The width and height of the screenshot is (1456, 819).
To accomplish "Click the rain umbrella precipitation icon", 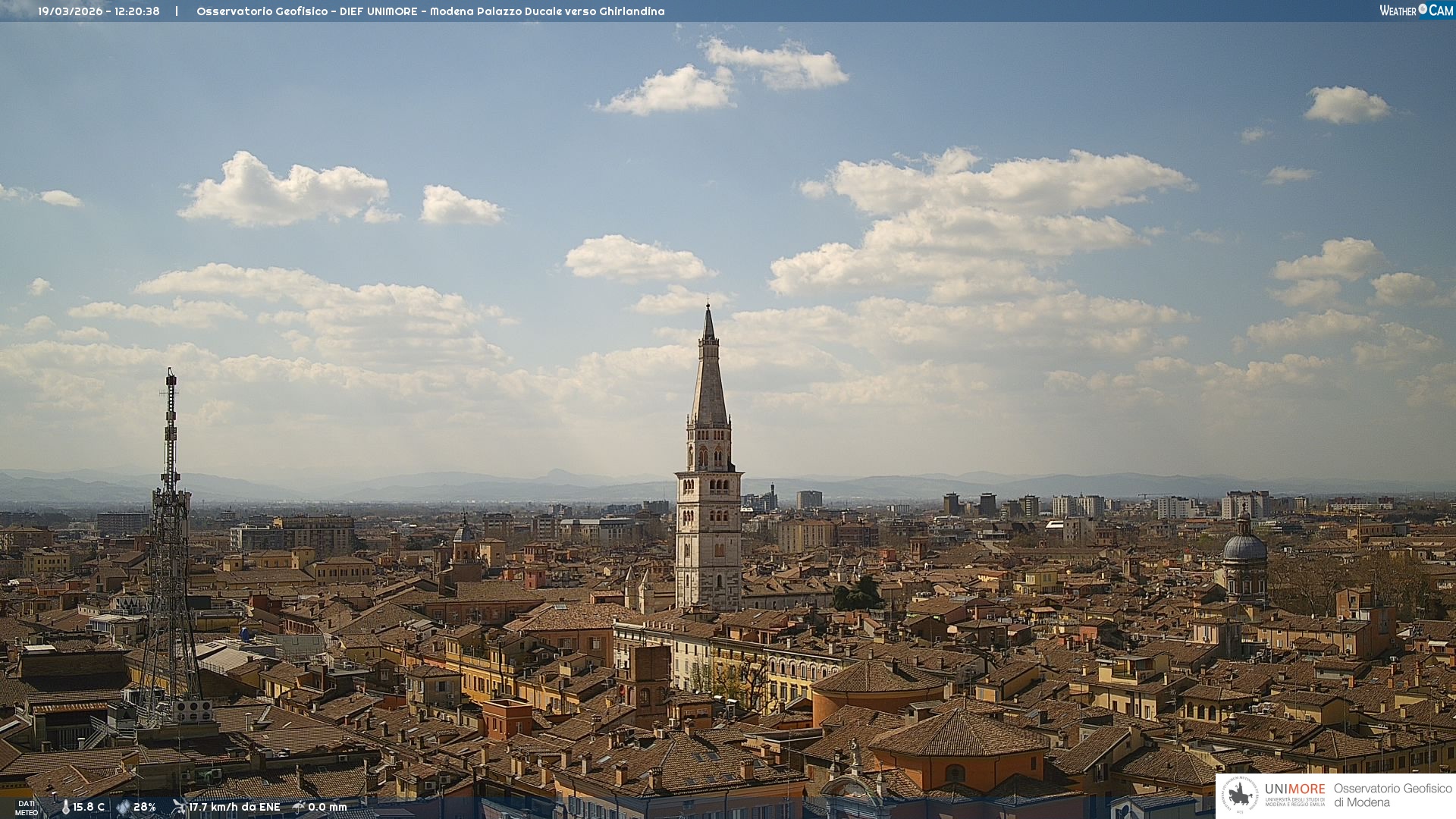I will pos(299,807).
